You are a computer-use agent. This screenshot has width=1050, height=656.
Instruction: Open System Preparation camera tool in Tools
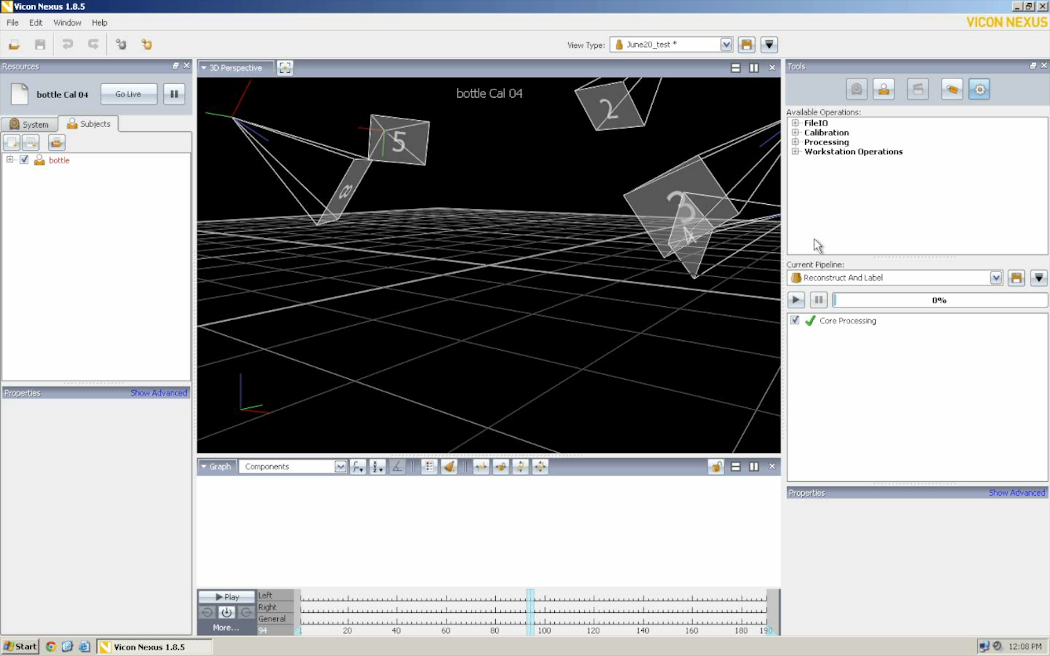pyautogui.click(x=856, y=89)
